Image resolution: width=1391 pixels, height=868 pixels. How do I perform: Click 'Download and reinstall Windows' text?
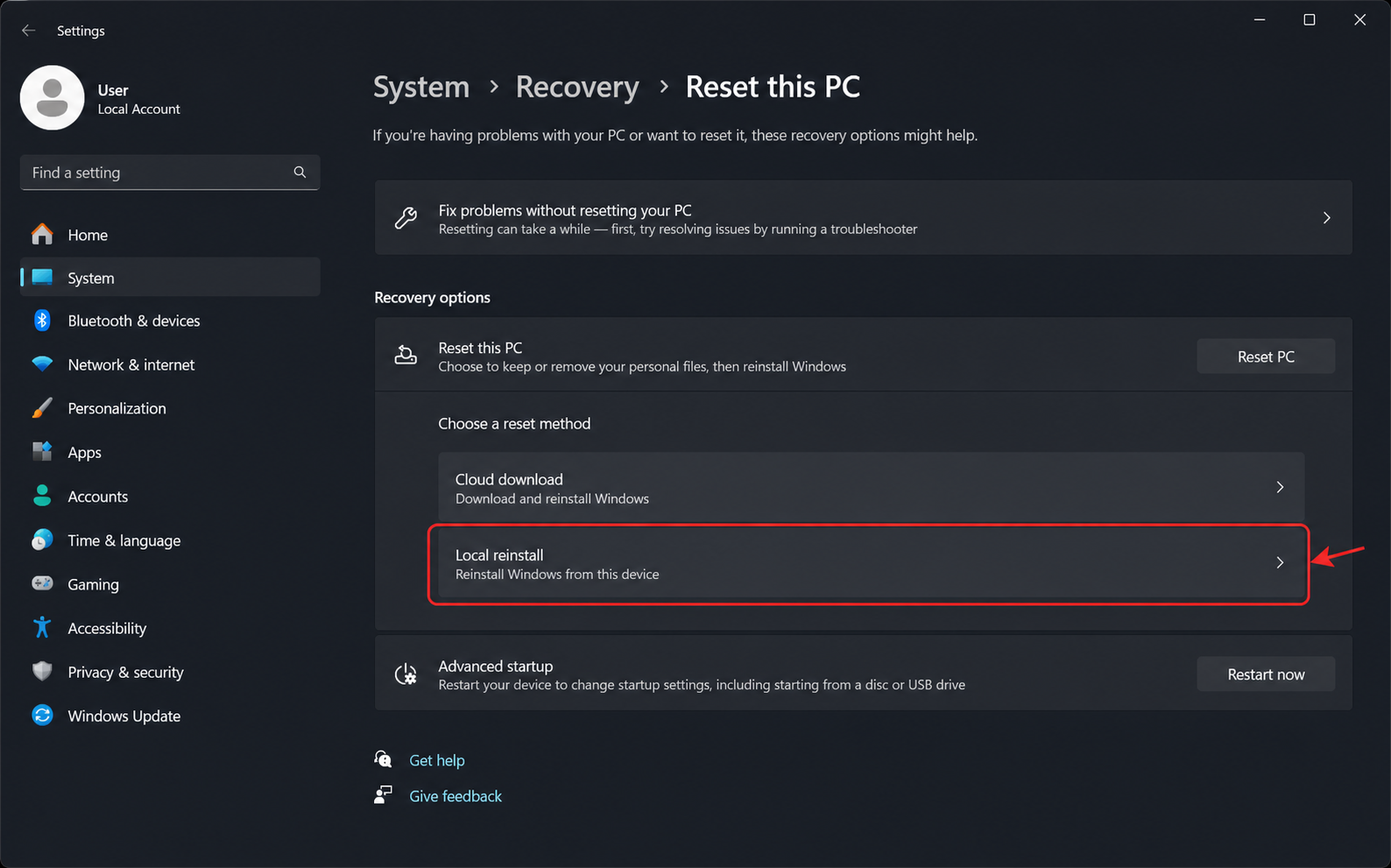[552, 498]
